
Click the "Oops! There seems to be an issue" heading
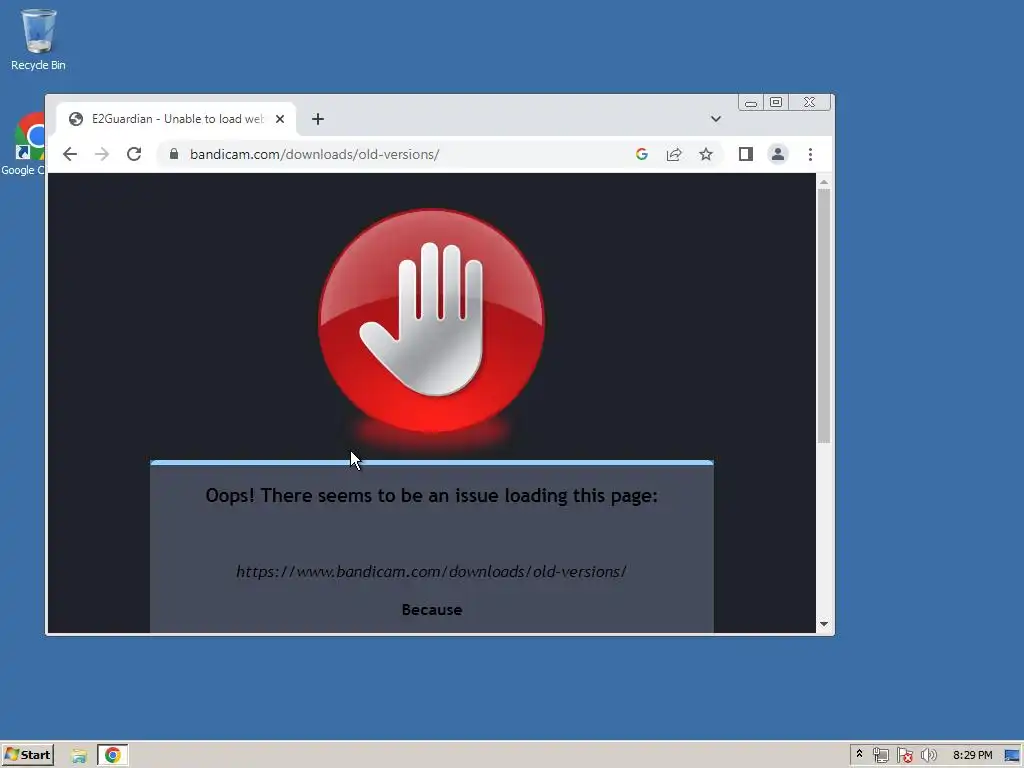[x=432, y=496]
